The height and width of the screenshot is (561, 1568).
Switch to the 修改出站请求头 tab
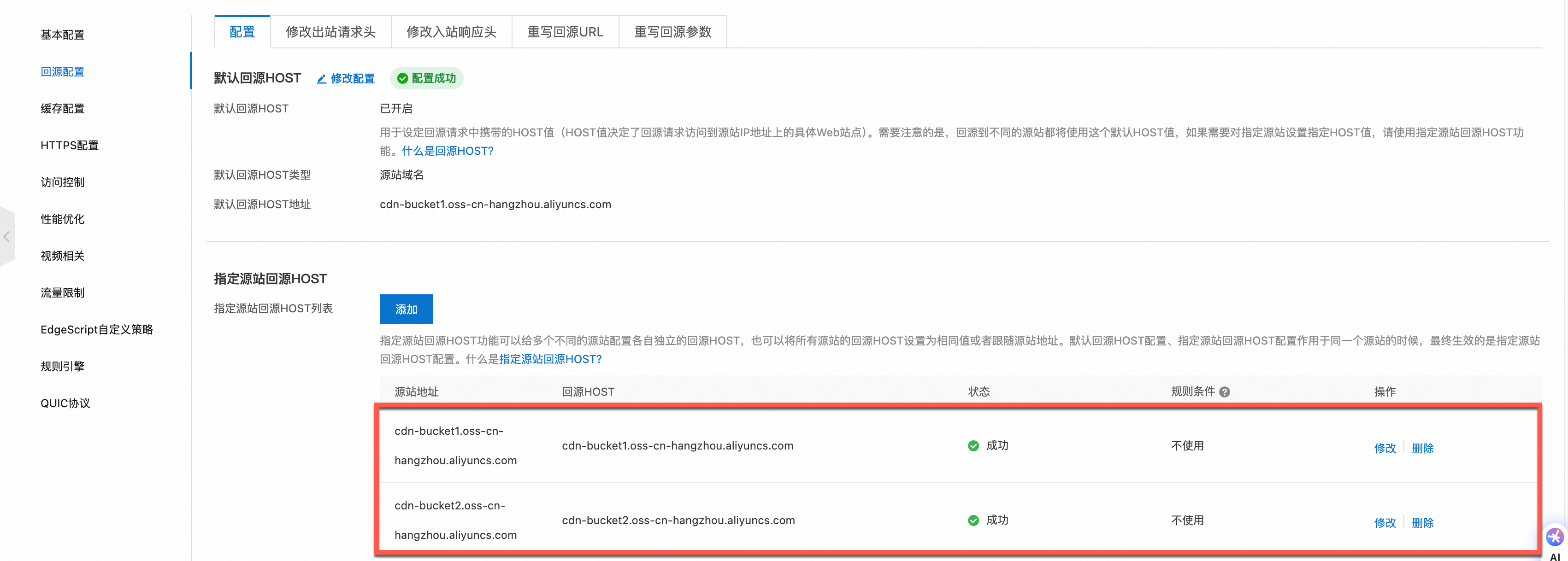coord(330,32)
